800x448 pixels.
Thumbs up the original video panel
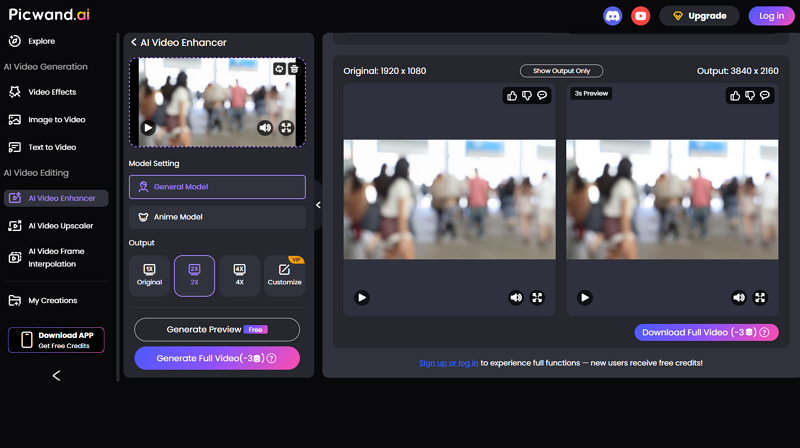click(512, 96)
